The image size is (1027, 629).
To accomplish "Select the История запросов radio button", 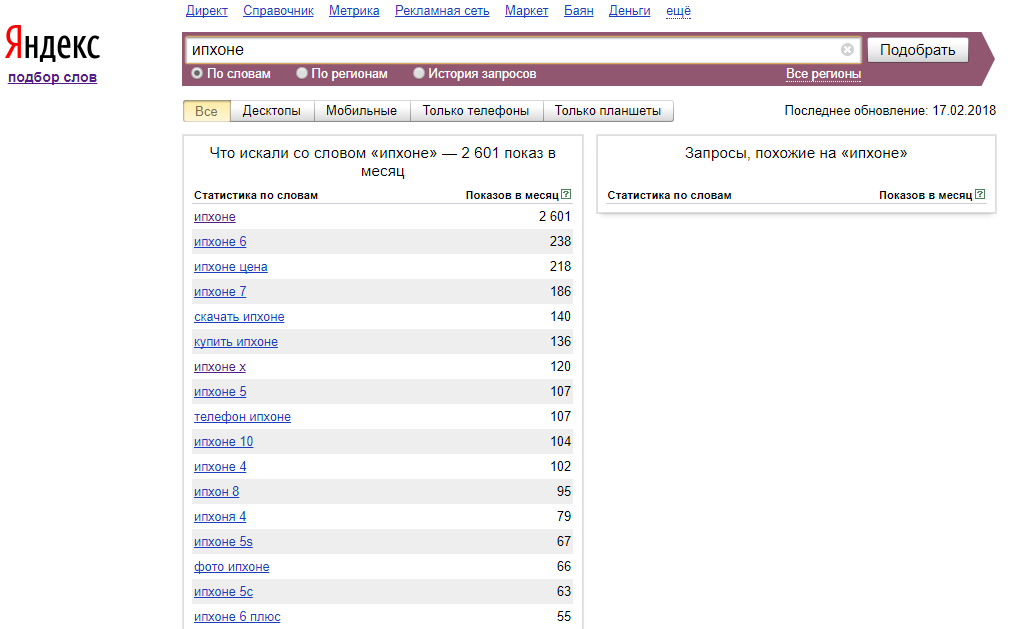I will pyautogui.click(x=419, y=73).
